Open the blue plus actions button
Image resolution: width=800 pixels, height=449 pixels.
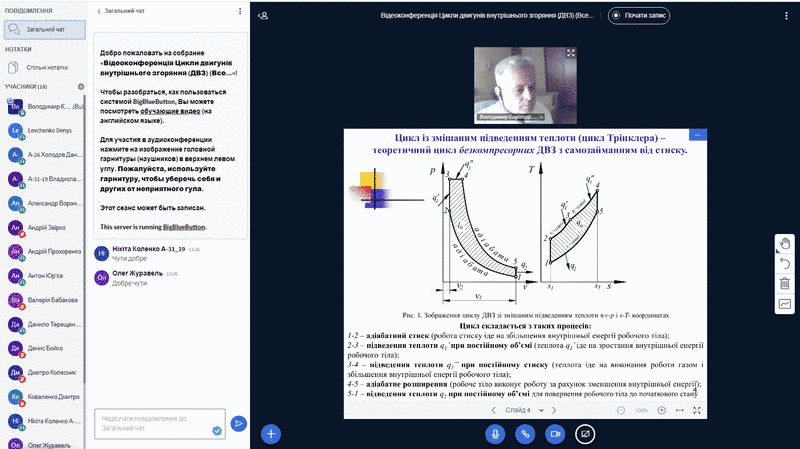[x=271, y=434]
